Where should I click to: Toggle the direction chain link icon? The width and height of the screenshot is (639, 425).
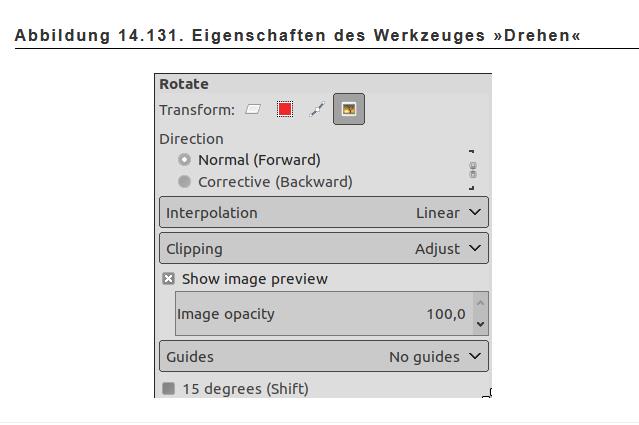tap(472, 170)
